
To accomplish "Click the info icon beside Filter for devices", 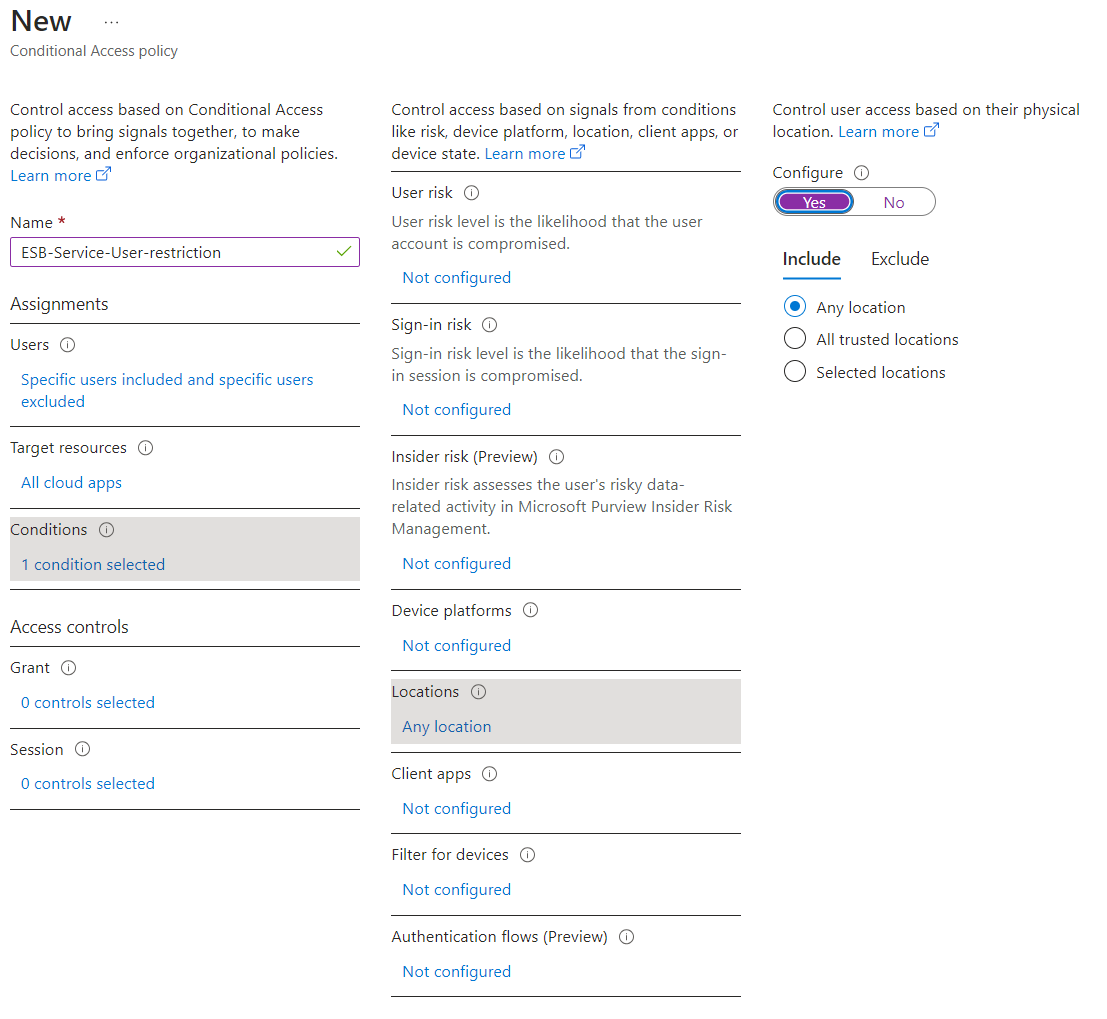I will pyautogui.click(x=527, y=854).
